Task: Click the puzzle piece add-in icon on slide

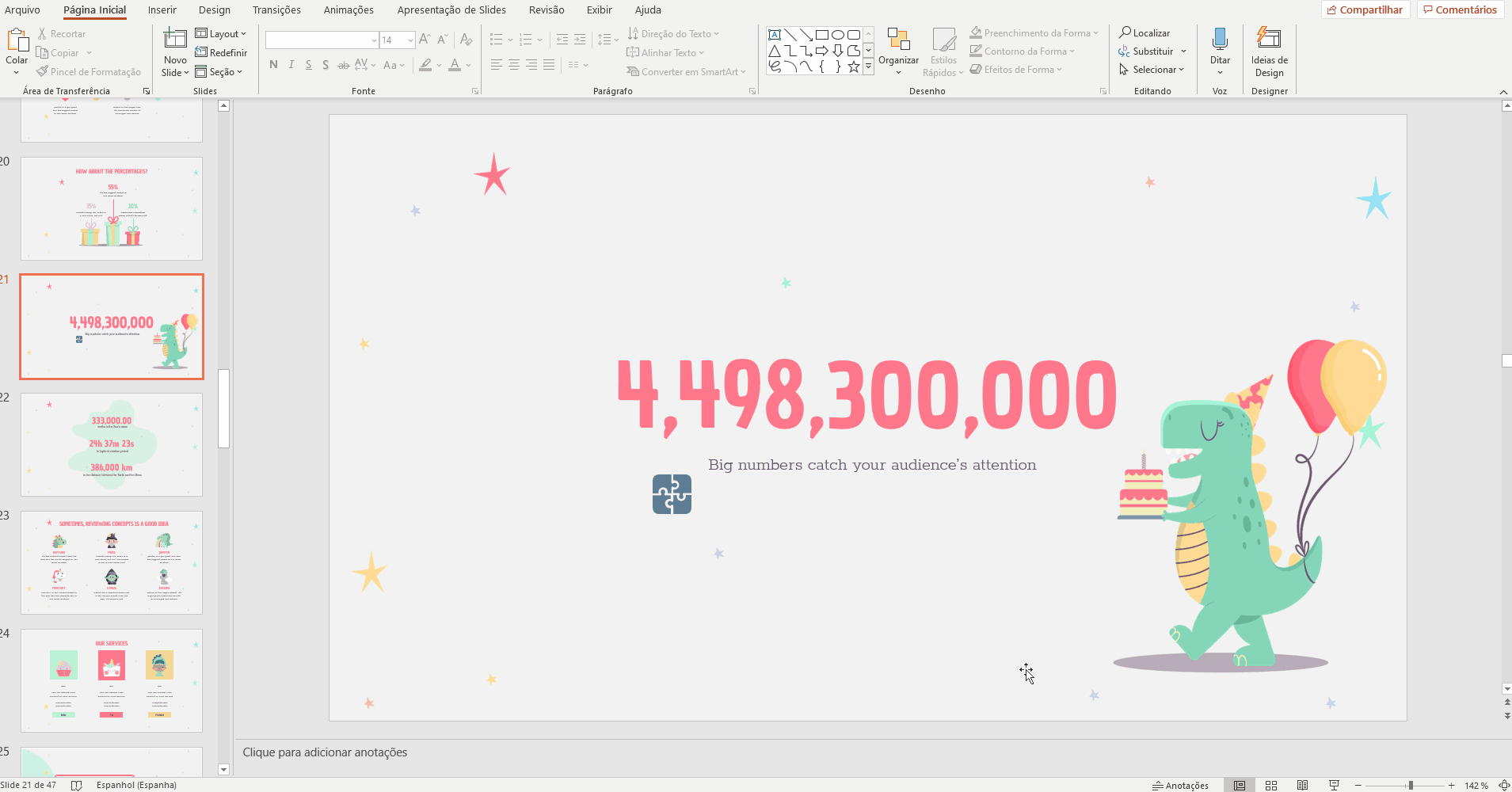Action: click(x=672, y=494)
